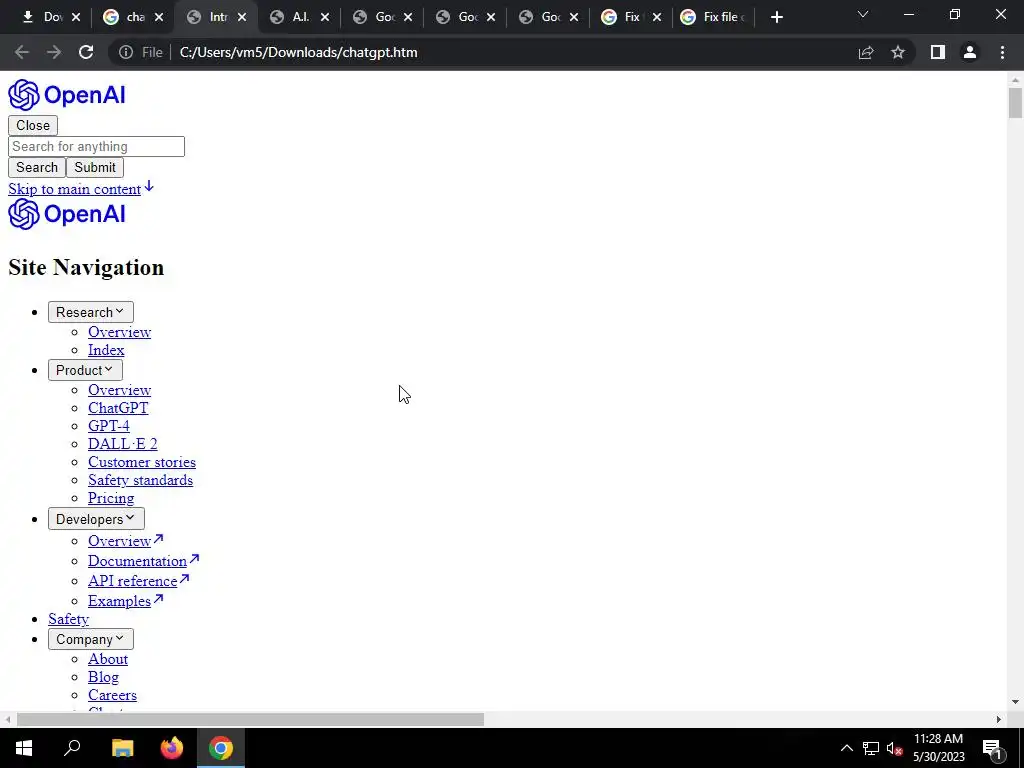
Task: Close the A.I. tab
Action: point(325,17)
